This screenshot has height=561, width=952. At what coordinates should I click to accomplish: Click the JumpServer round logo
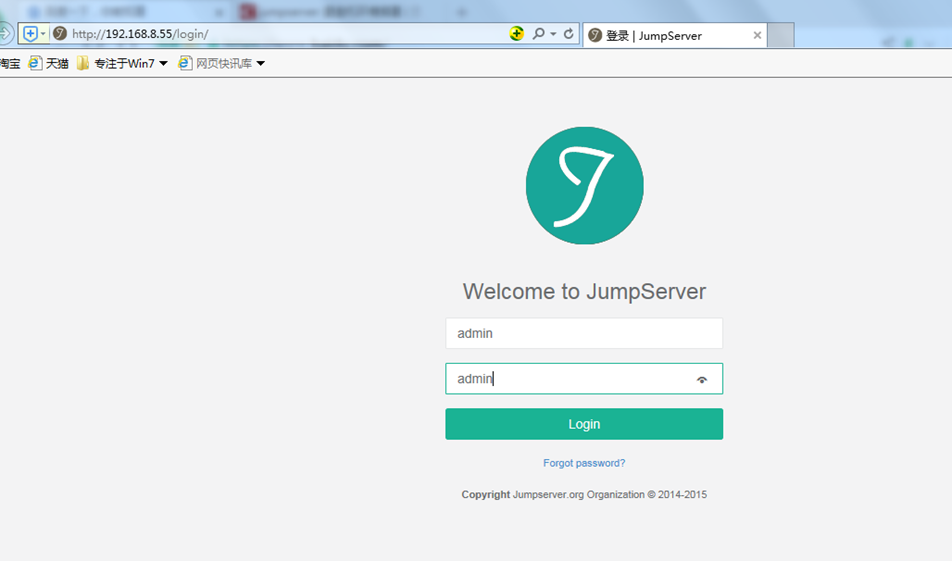[585, 186]
